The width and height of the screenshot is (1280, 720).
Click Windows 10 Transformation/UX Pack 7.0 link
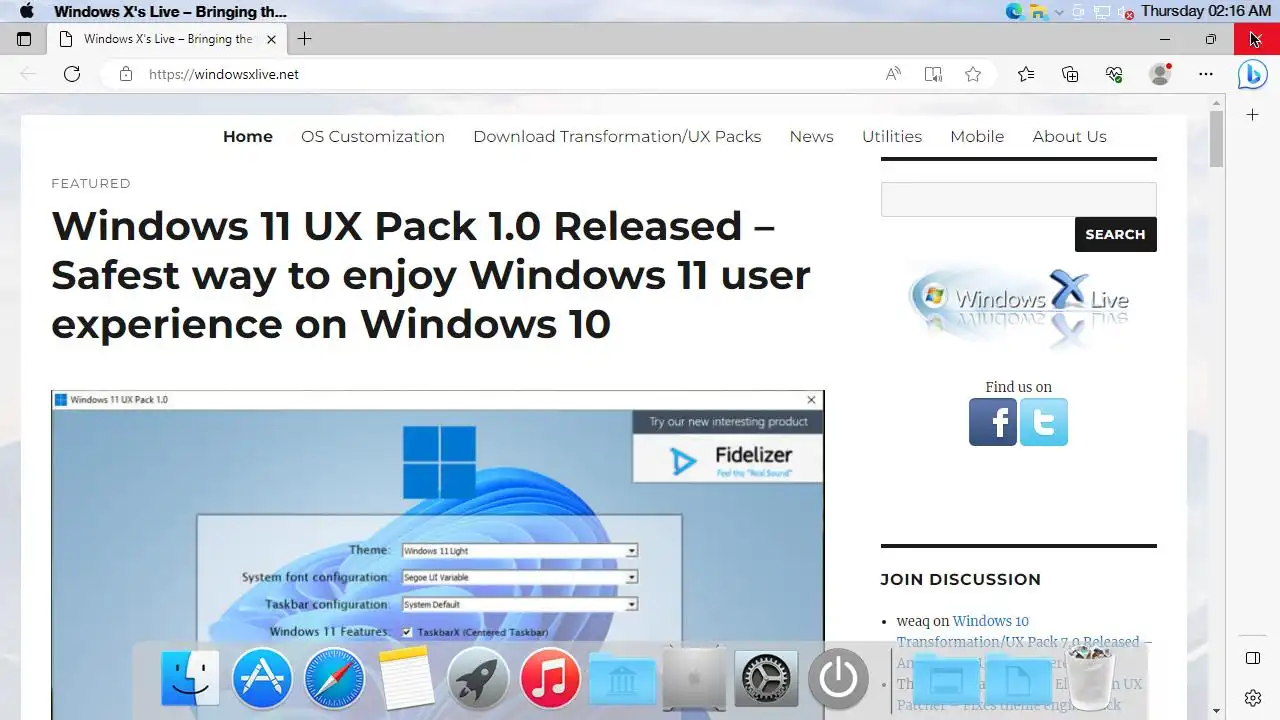1024,631
